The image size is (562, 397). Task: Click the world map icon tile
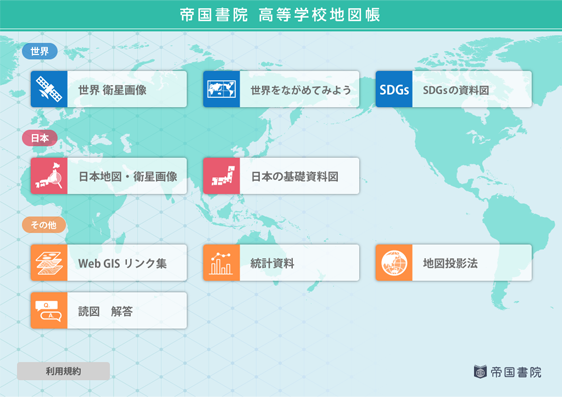tap(222, 89)
